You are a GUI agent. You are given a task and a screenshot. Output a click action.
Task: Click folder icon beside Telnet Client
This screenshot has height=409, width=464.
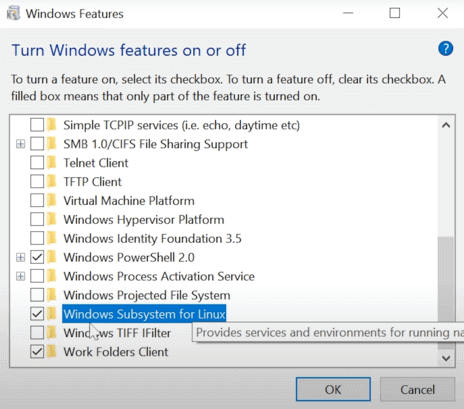(x=51, y=163)
